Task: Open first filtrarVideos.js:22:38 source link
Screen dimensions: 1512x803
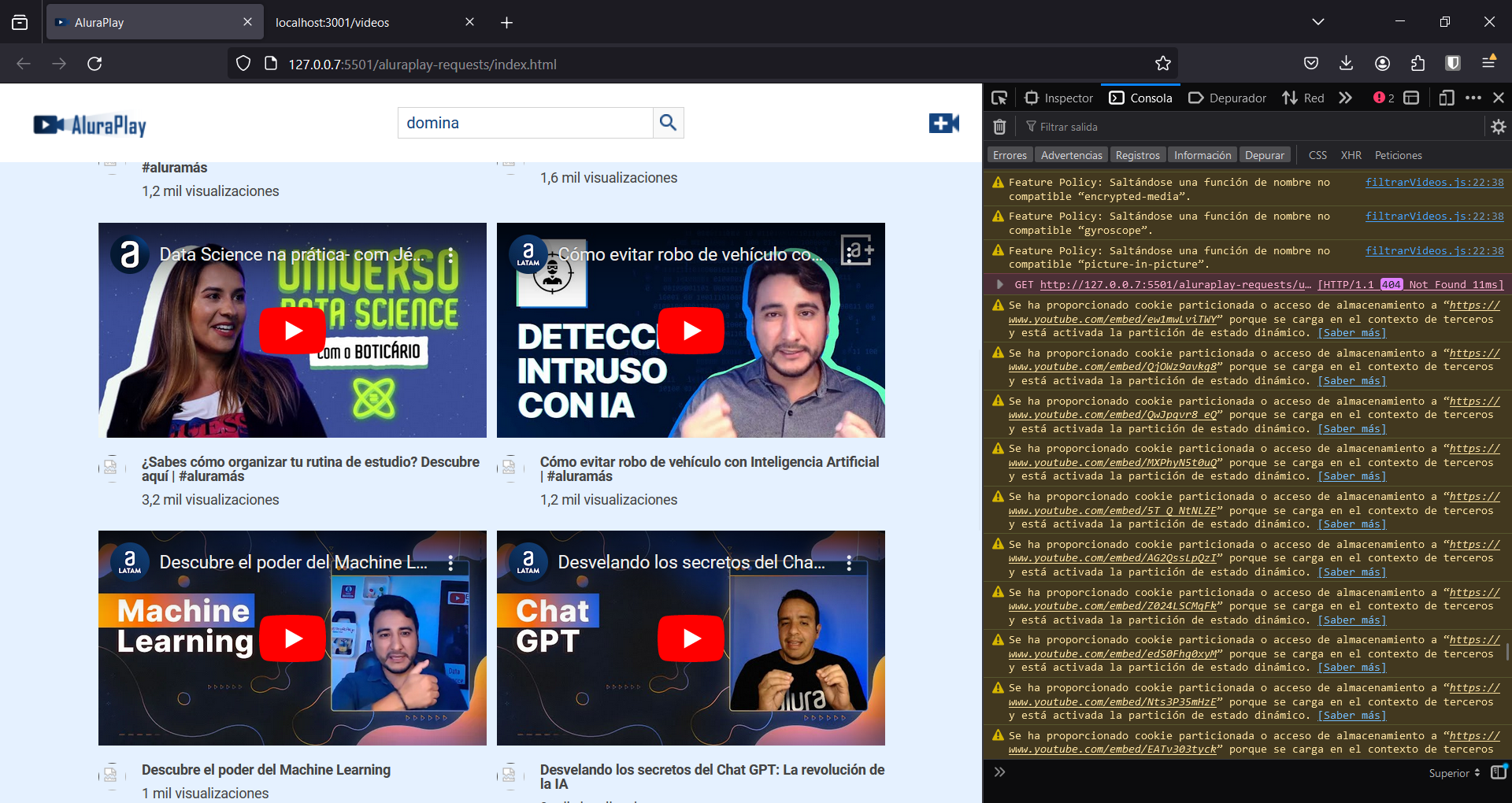Action: click(x=1434, y=182)
